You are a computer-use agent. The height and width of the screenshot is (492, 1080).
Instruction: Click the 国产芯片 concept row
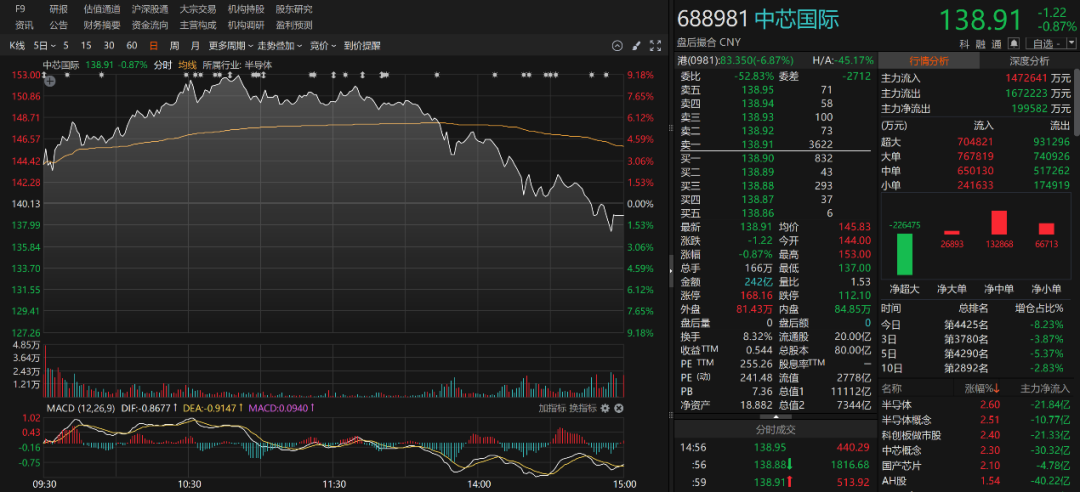[x=976, y=466]
